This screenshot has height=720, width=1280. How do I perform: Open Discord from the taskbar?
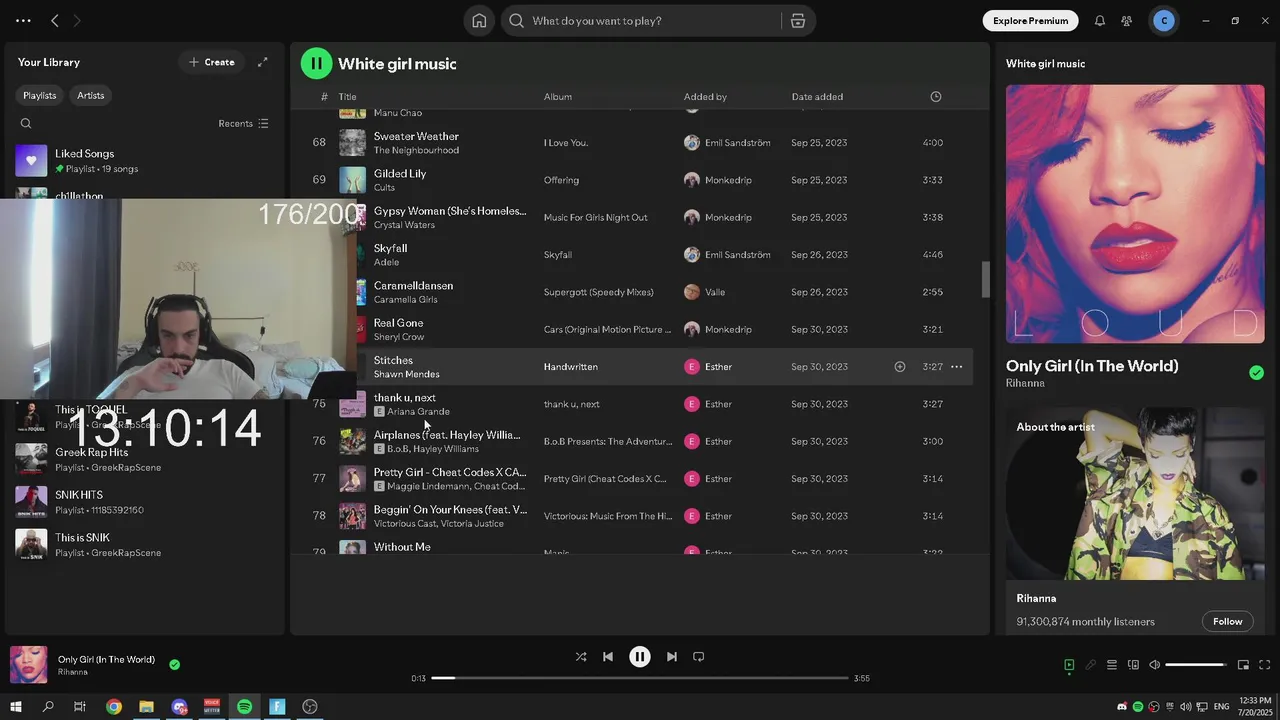pyautogui.click(x=179, y=707)
